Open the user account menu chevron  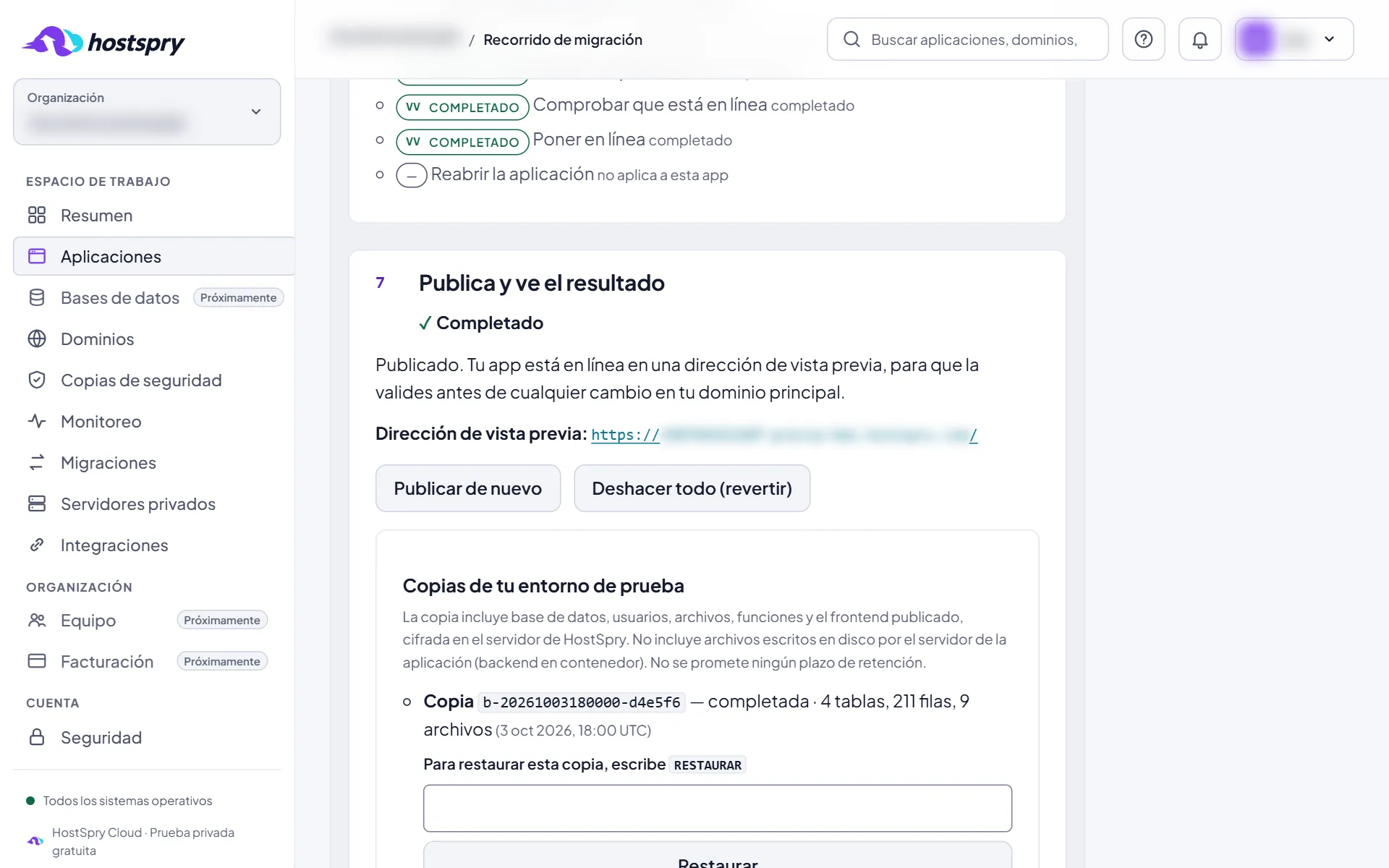(x=1329, y=39)
